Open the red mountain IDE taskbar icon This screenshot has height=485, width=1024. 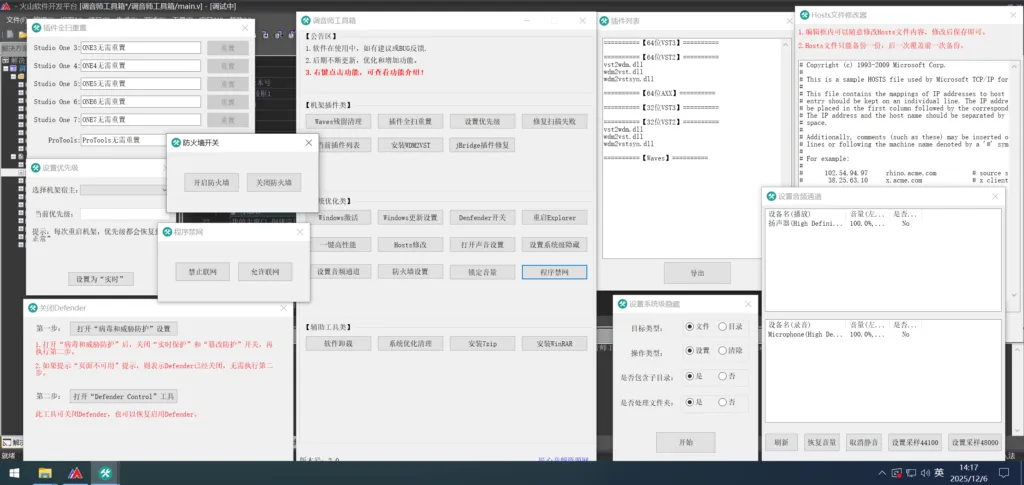tap(76, 473)
